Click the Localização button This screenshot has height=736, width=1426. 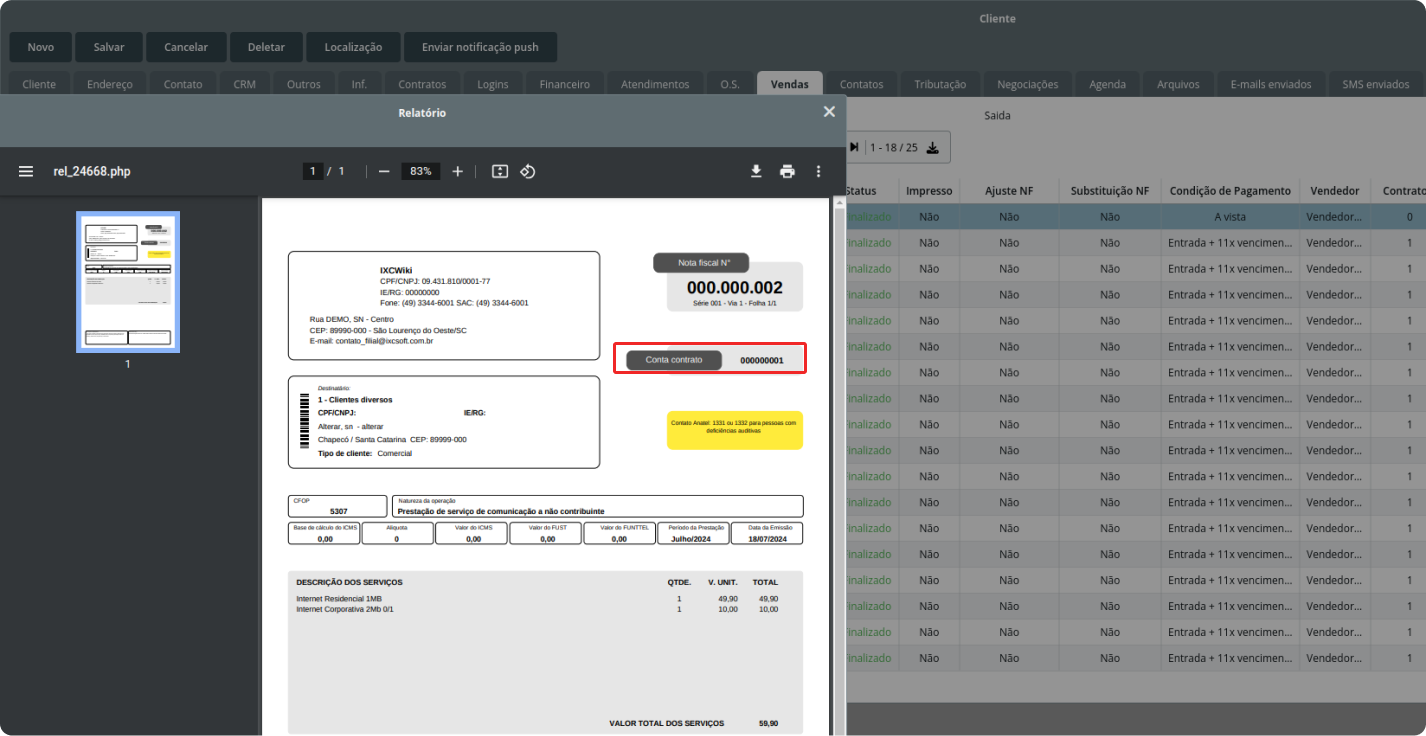(353, 47)
